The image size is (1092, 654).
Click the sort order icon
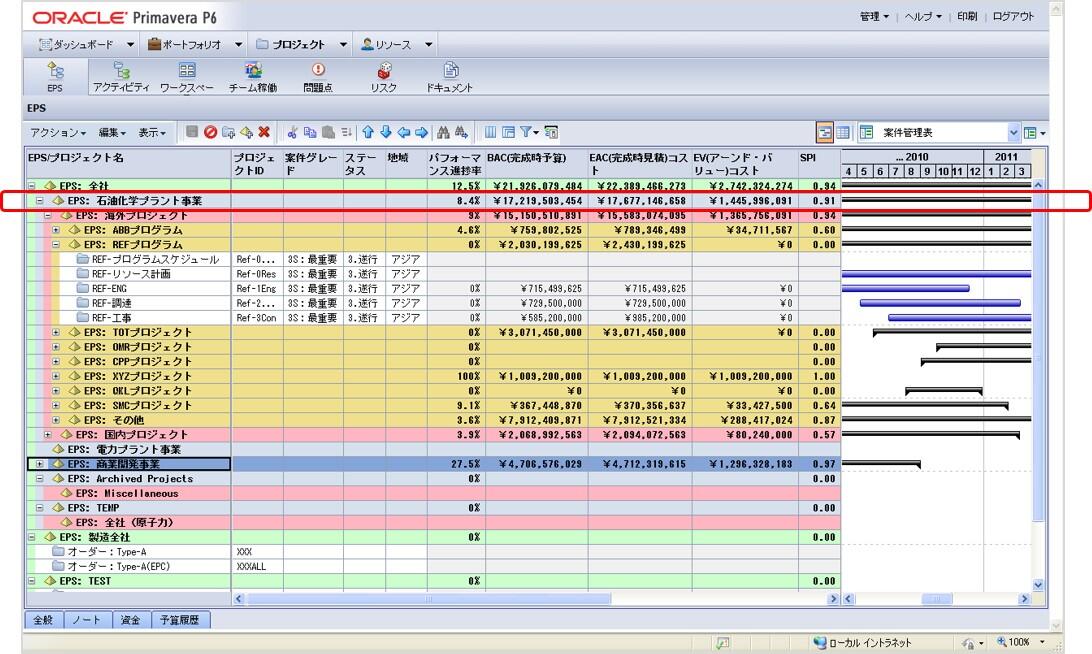click(347, 132)
